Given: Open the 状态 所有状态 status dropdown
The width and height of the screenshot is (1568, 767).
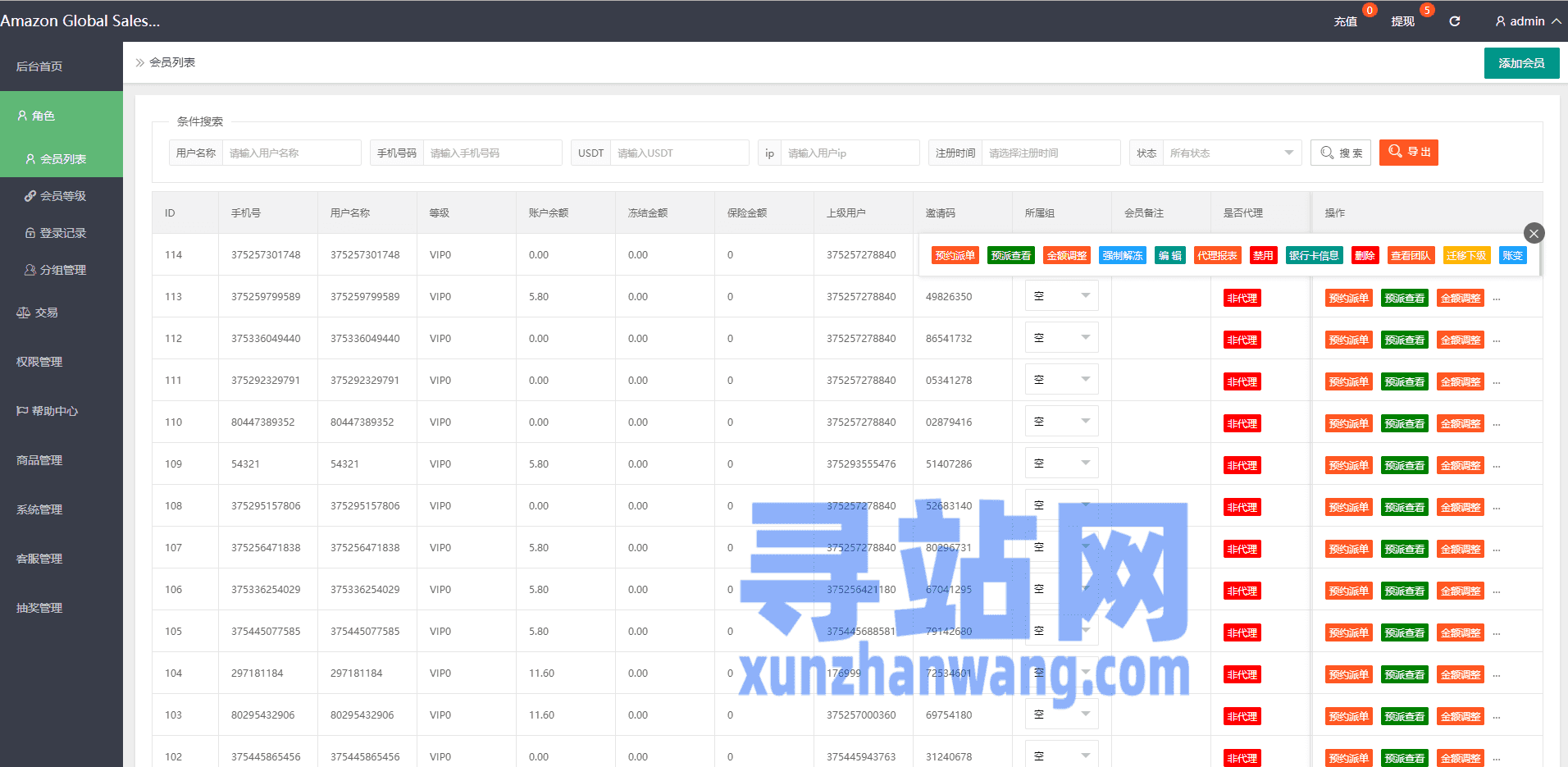Looking at the screenshot, I should (1232, 153).
